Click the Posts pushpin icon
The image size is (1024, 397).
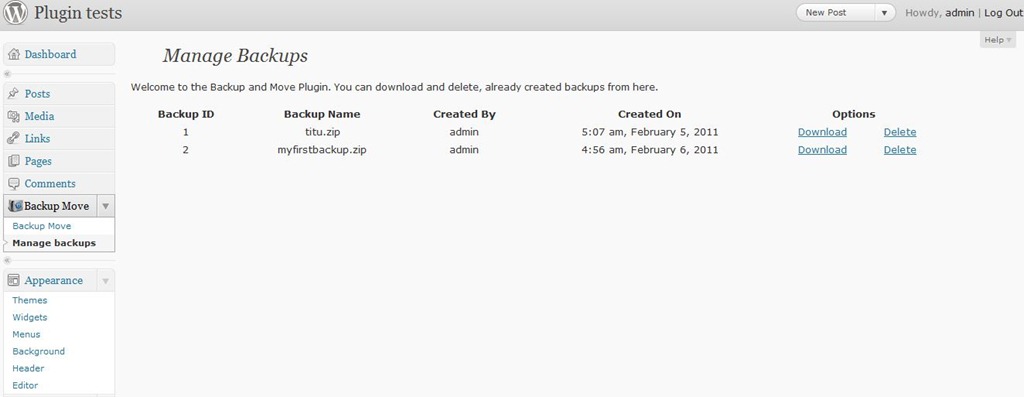(14, 94)
